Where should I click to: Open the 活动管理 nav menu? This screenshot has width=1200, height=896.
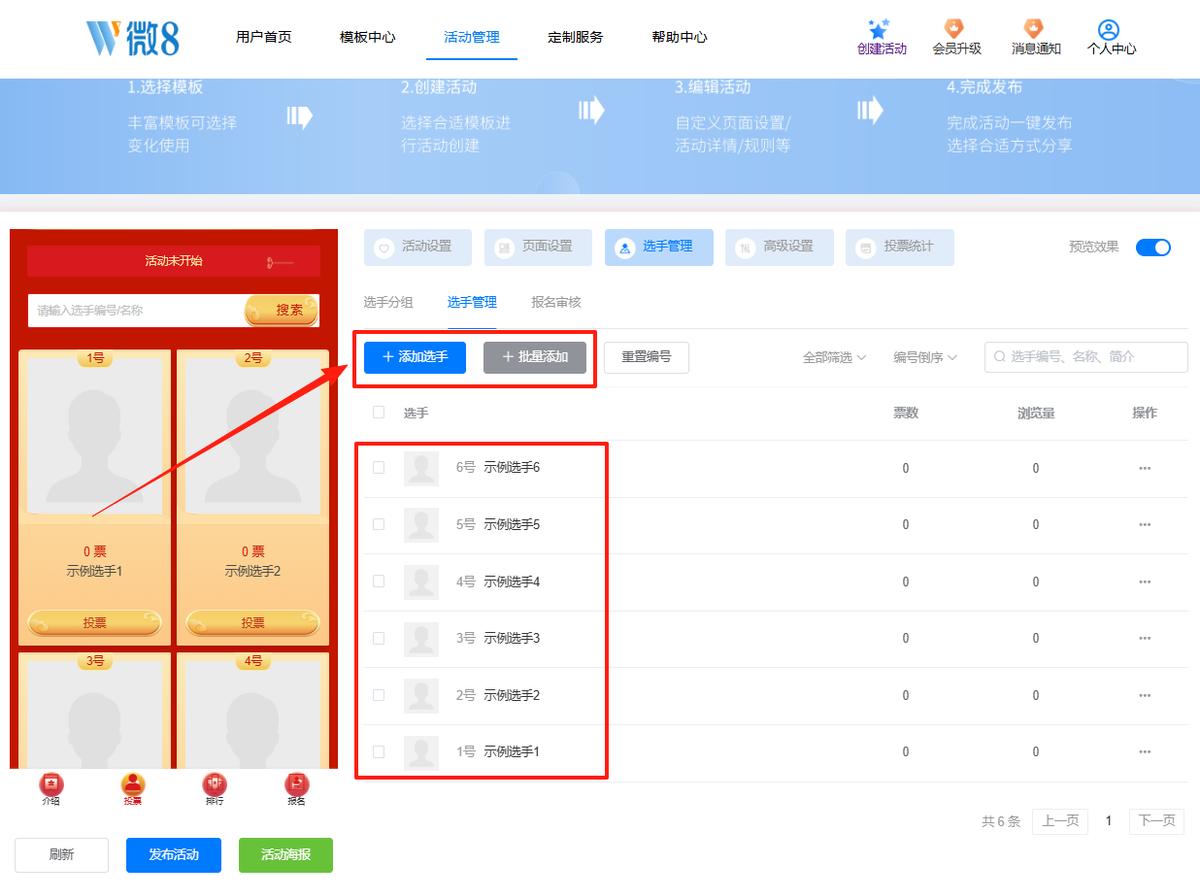472,37
